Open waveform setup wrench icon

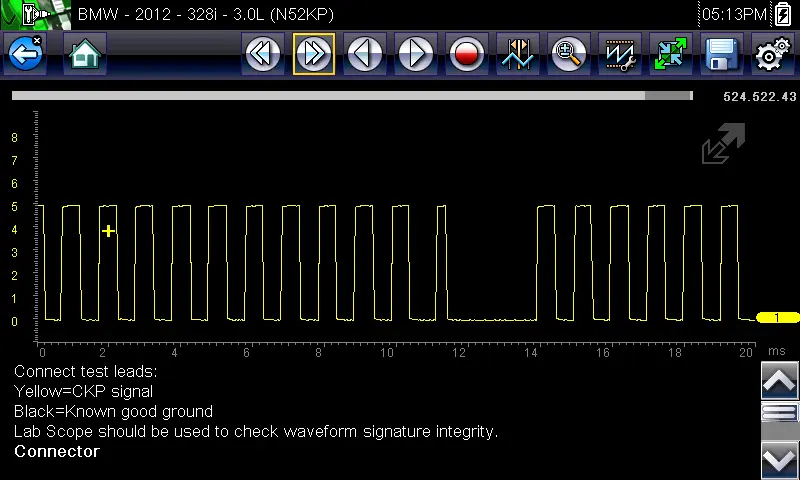[620, 54]
